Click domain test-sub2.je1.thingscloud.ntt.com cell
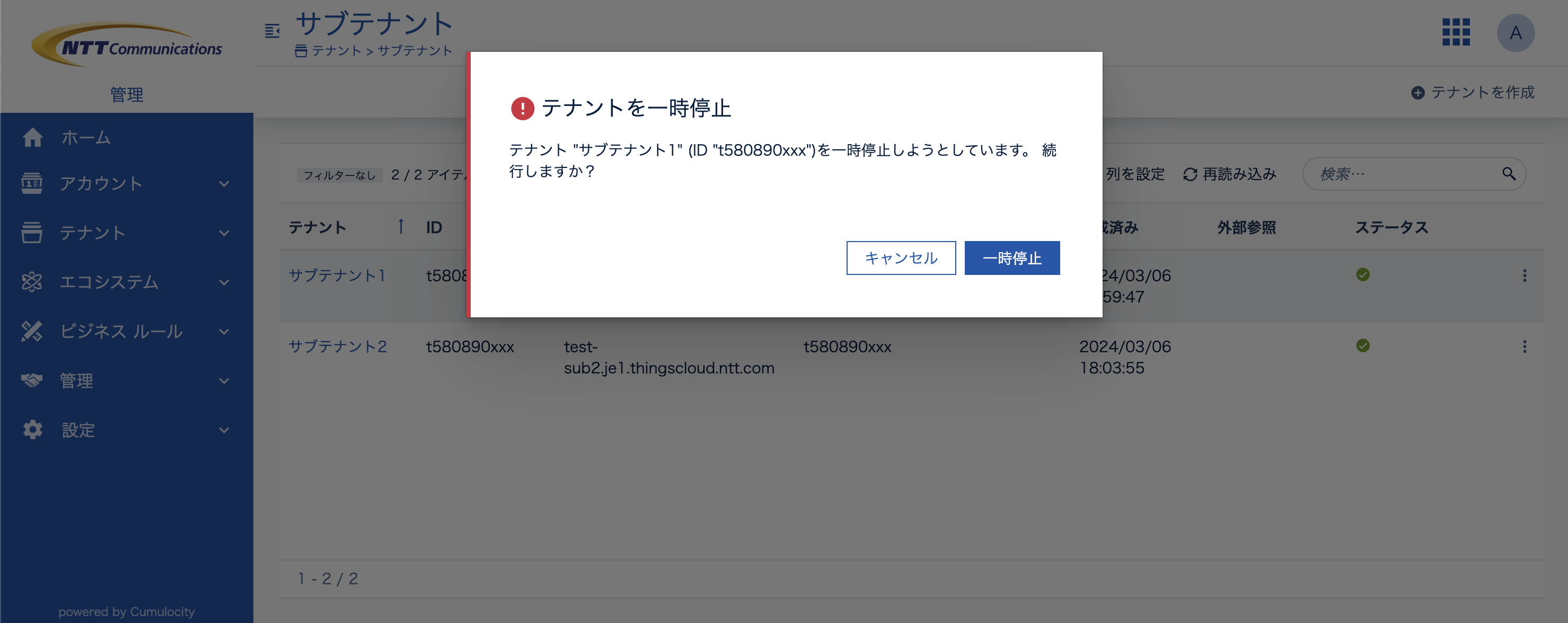 [669, 357]
